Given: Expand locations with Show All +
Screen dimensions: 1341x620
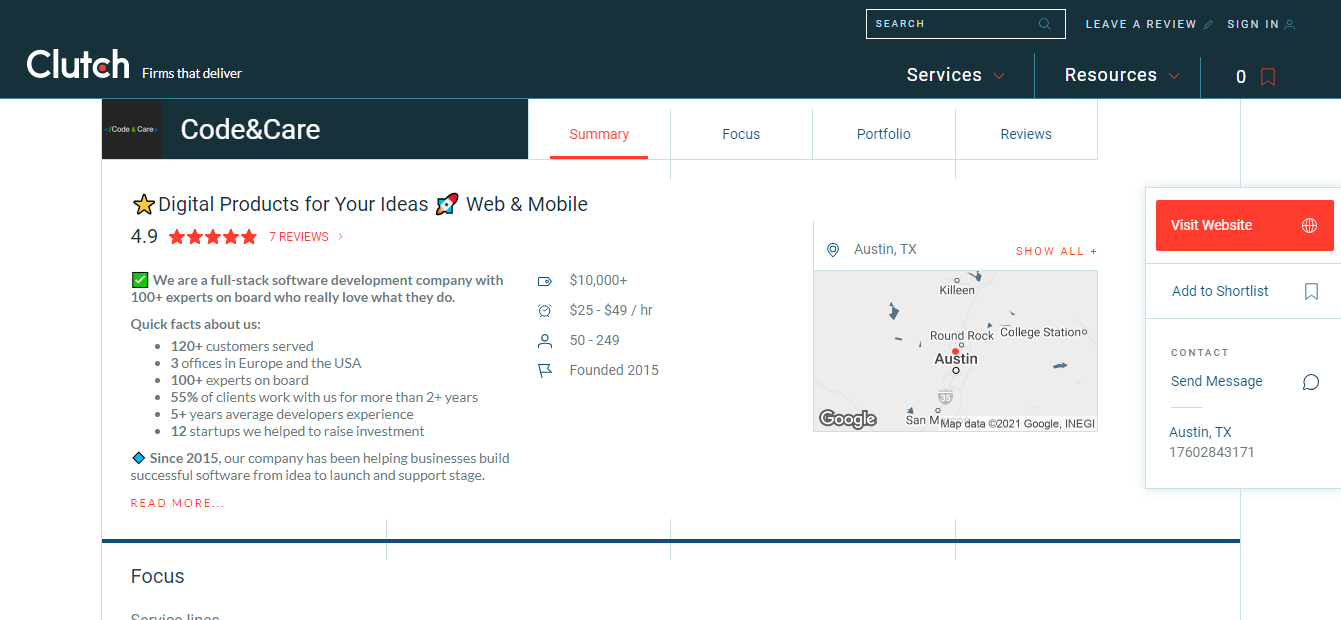Looking at the screenshot, I should [x=1056, y=251].
